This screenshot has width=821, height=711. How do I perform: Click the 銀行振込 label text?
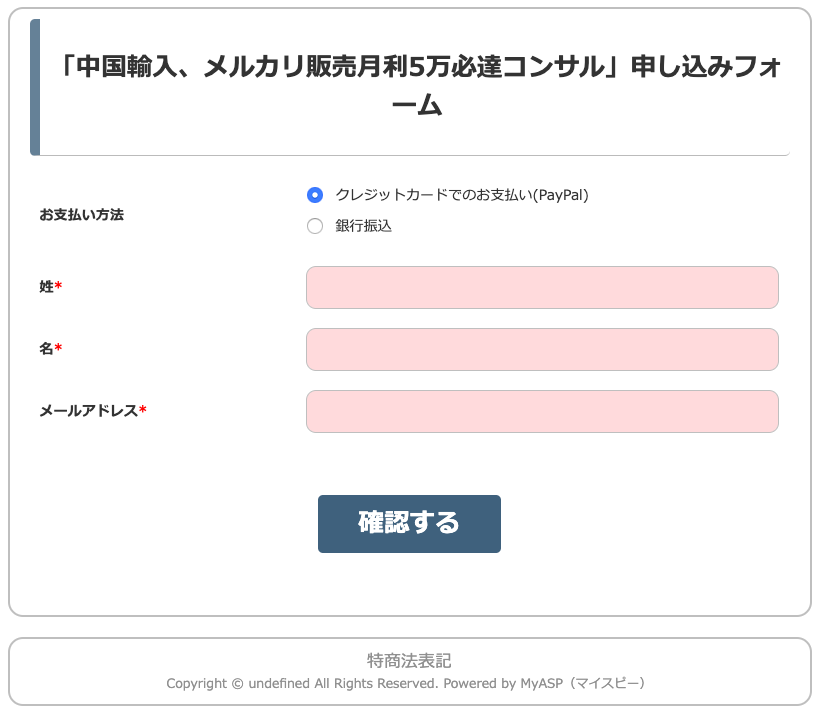point(364,226)
